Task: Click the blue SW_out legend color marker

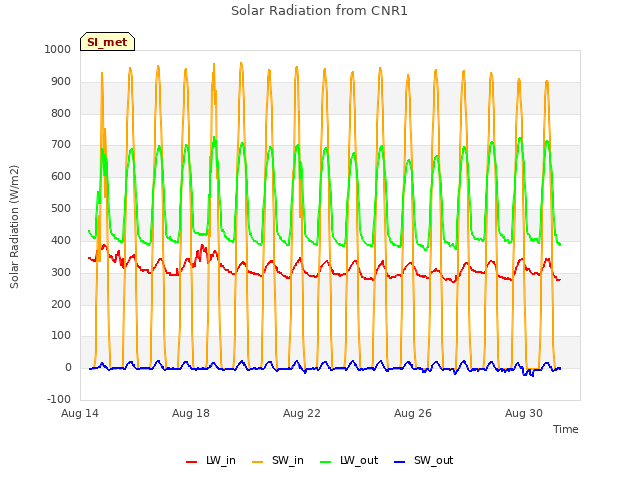Action: pyautogui.click(x=399, y=462)
